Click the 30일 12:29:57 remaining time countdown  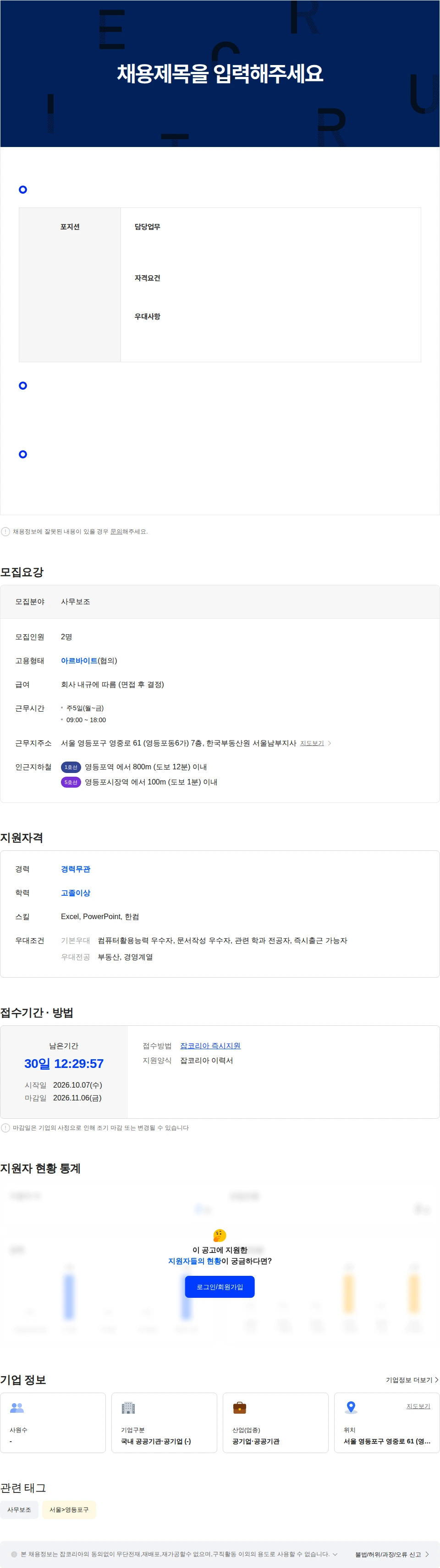pyautogui.click(x=64, y=1063)
